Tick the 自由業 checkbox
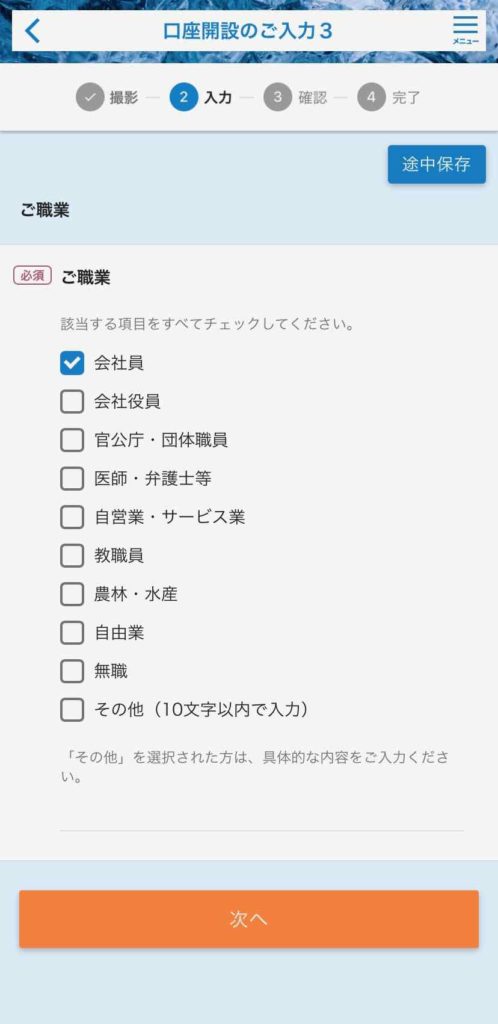Viewport: 498px width, 1024px height. [72, 633]
